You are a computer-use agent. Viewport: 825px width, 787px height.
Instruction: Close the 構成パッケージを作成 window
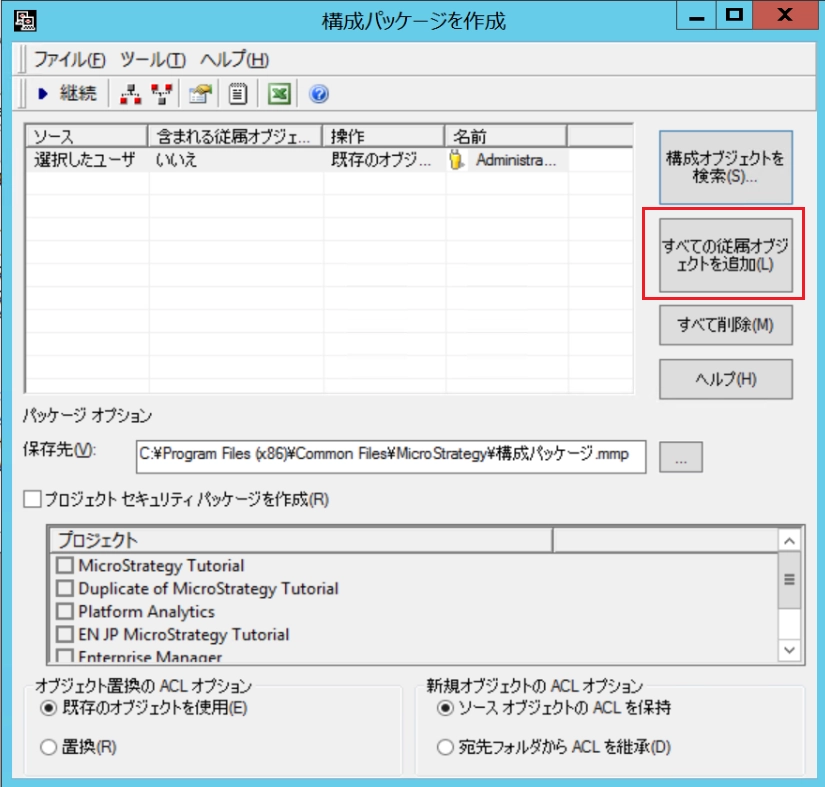[784, 16]
